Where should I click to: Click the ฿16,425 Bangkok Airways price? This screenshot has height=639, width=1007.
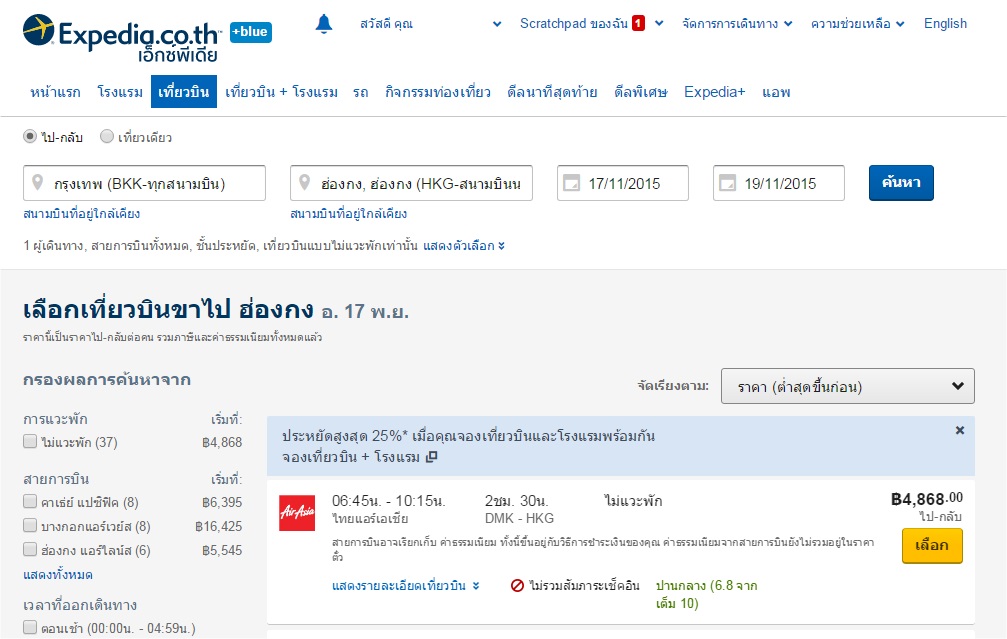[x=219, y=526]
